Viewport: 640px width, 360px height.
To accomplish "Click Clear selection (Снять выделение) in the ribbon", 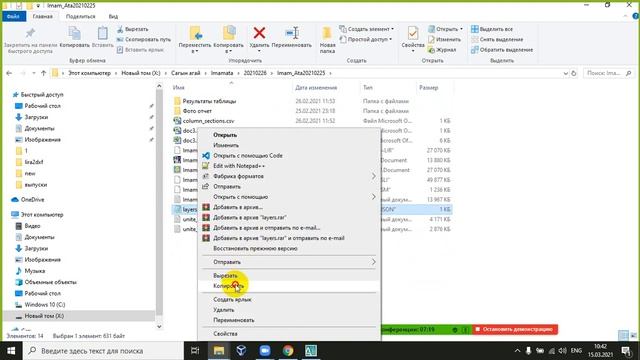I will click(x=497, y=40).
